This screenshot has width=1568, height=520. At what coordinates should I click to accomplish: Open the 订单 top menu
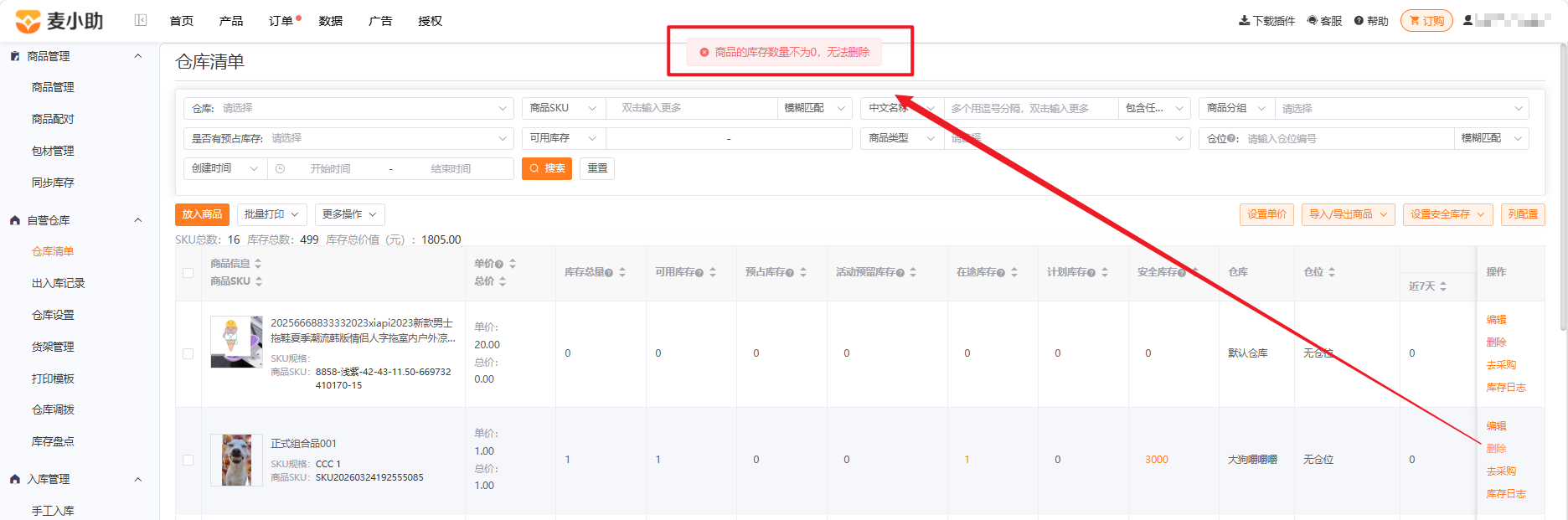(x=281, y=21)
